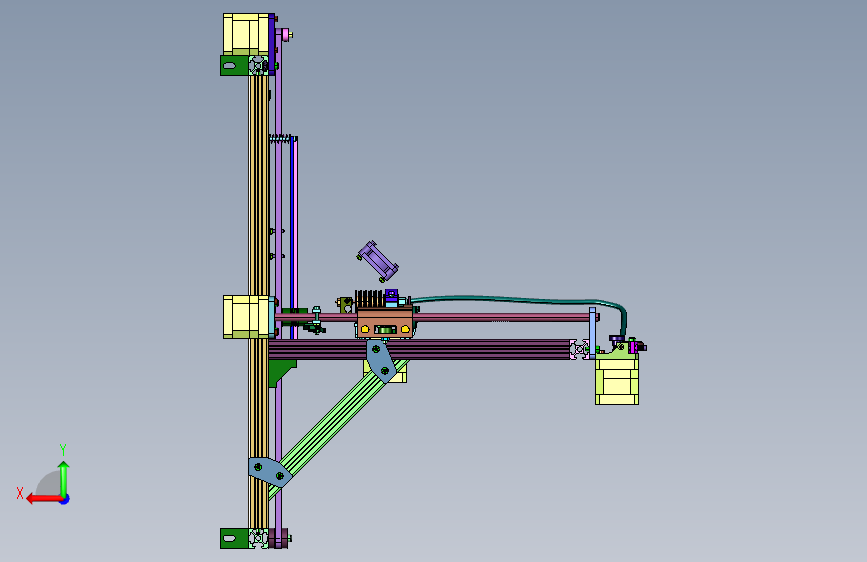
Task: Select the green mounting bracket at the column bottom
Action: pyautogui.click(x=234, y=538)
